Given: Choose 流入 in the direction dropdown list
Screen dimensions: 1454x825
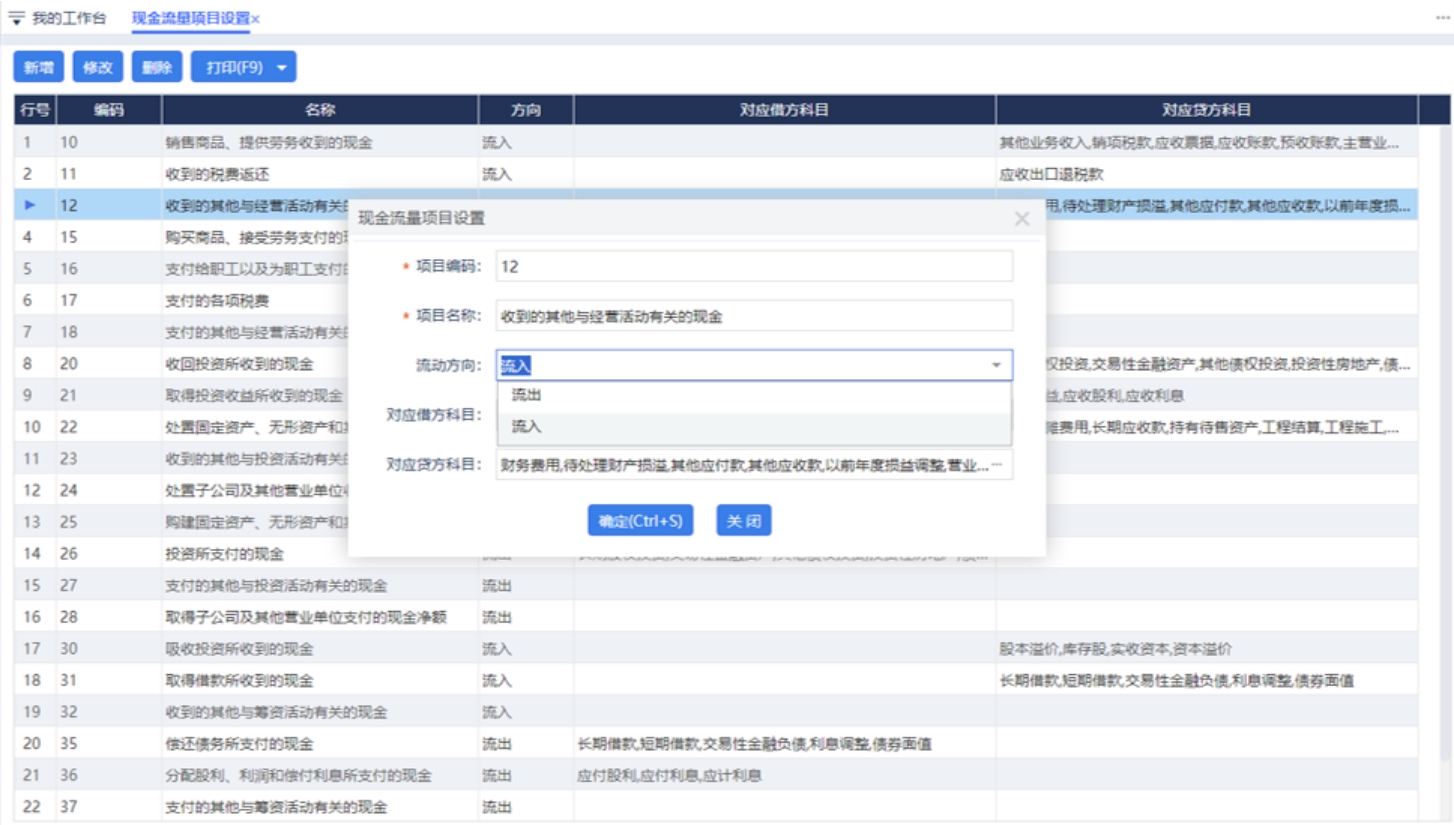Looking at the screenshot, I should (755, 427).
